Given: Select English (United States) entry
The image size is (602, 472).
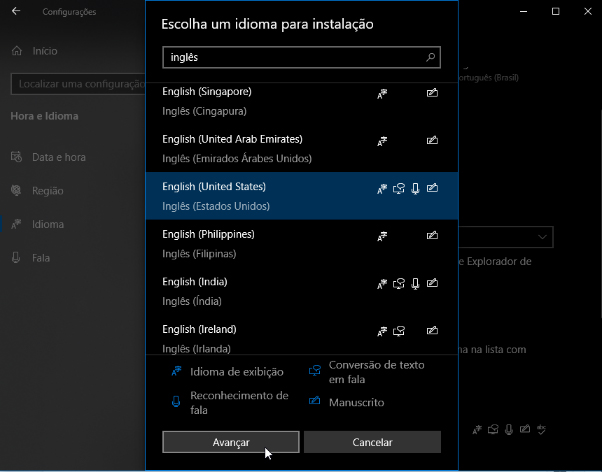Looking at the screenshot, I should [302, 196].
